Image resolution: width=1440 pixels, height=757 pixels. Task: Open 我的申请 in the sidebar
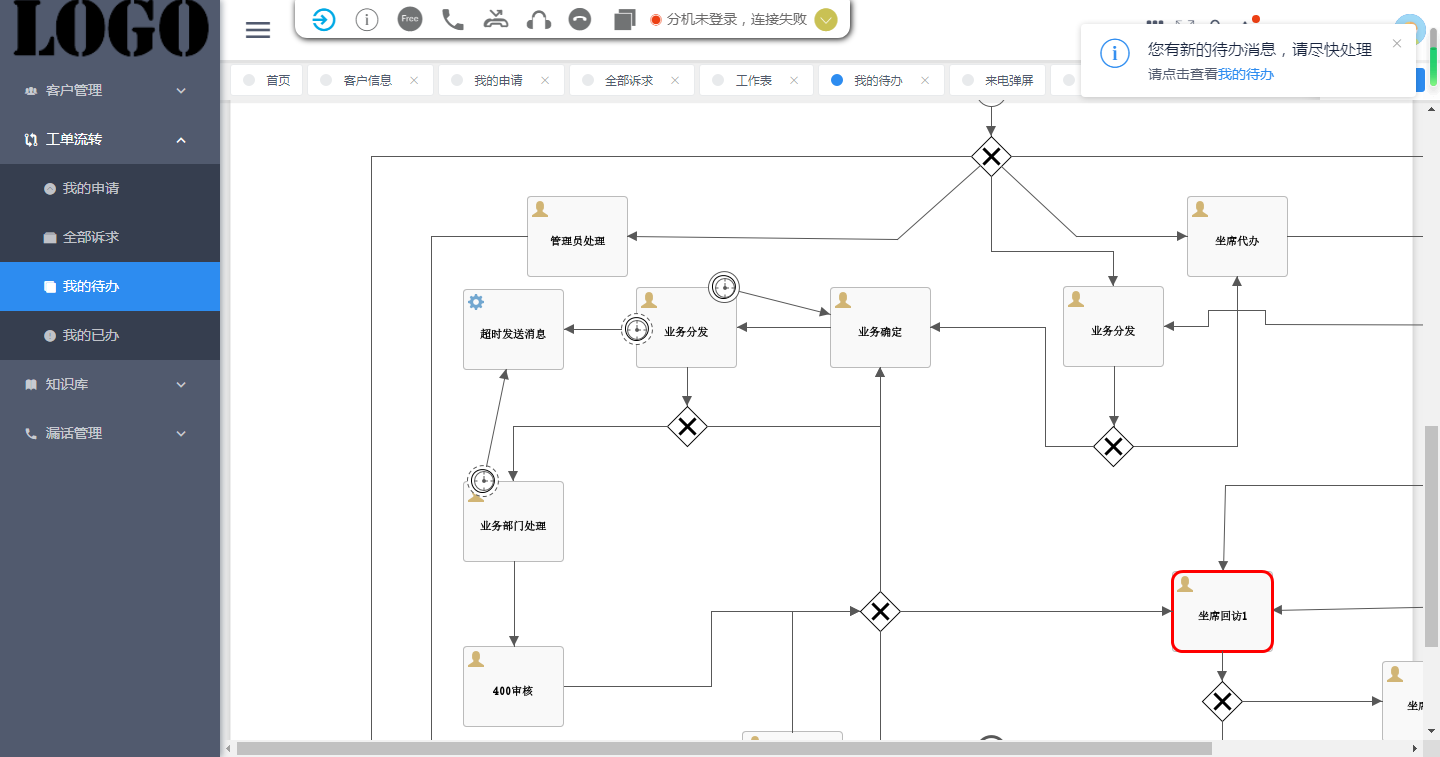[110, 188]
